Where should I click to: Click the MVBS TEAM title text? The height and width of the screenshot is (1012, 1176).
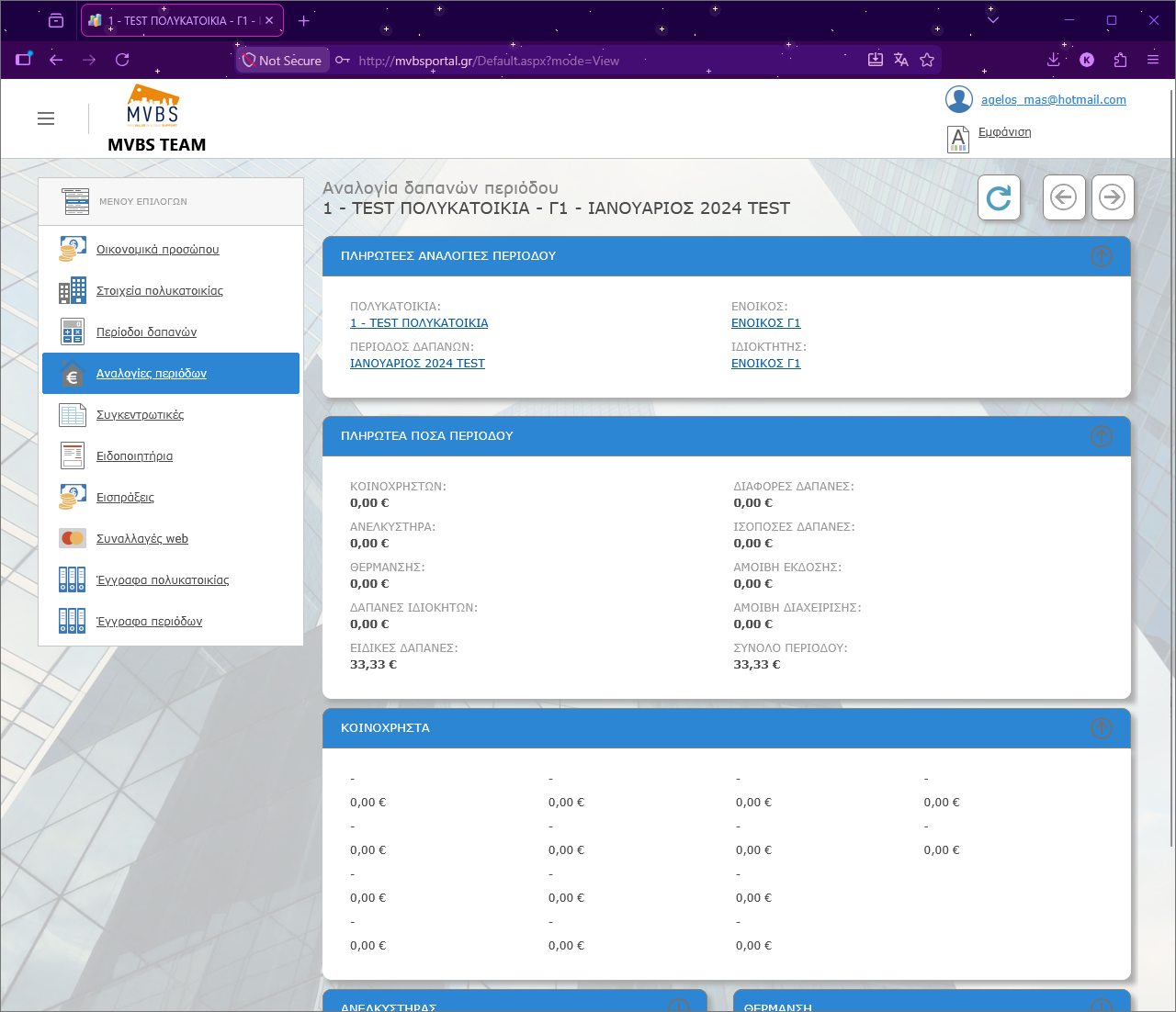tap(156, 144)
